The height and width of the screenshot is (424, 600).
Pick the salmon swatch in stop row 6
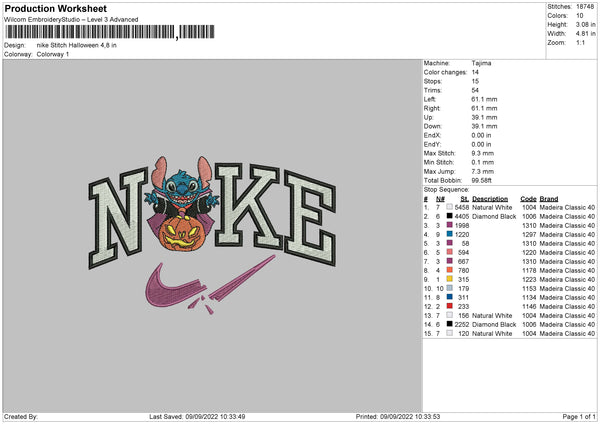click(x=449, y=252)
